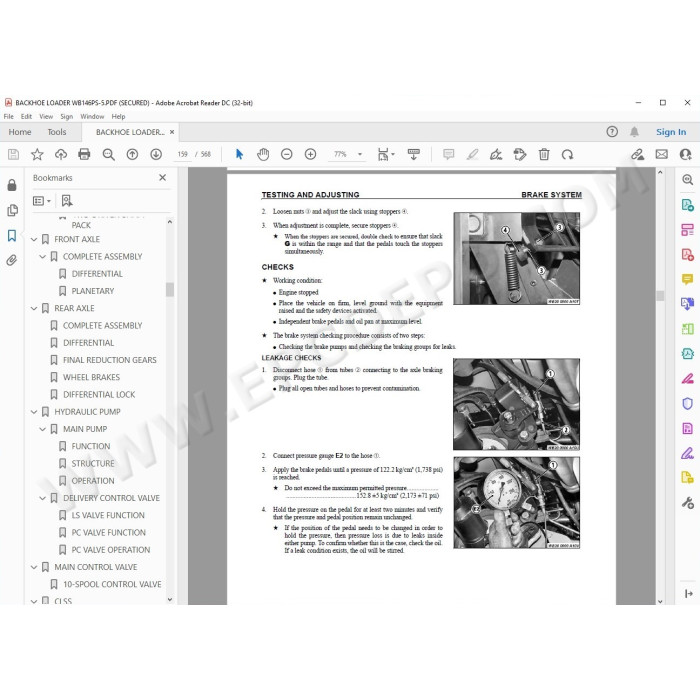Click the scrolling mode keyboard icon
The image size is (700, 700).
(414, 154)
